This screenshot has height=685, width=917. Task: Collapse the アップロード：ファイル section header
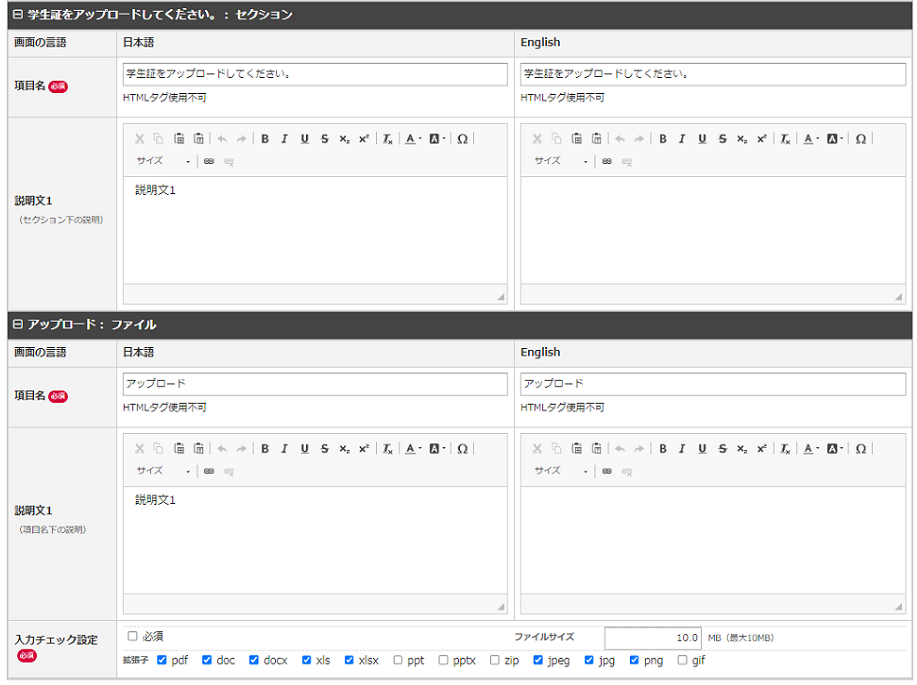(x=17, y=325)
